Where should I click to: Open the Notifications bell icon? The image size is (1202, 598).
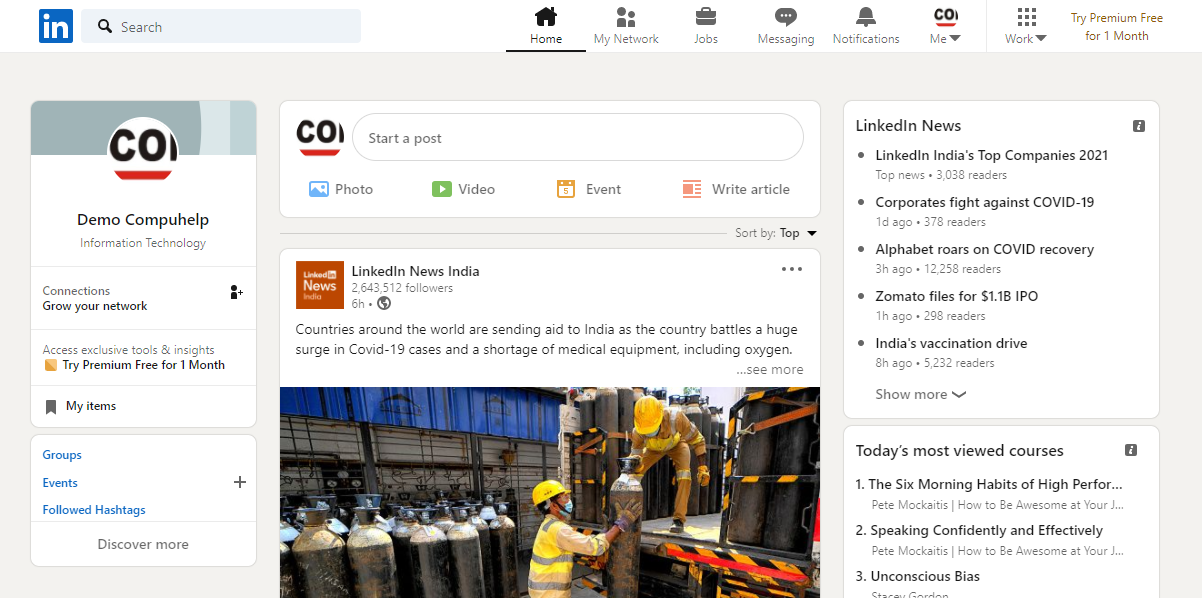[x=865, y=17]
